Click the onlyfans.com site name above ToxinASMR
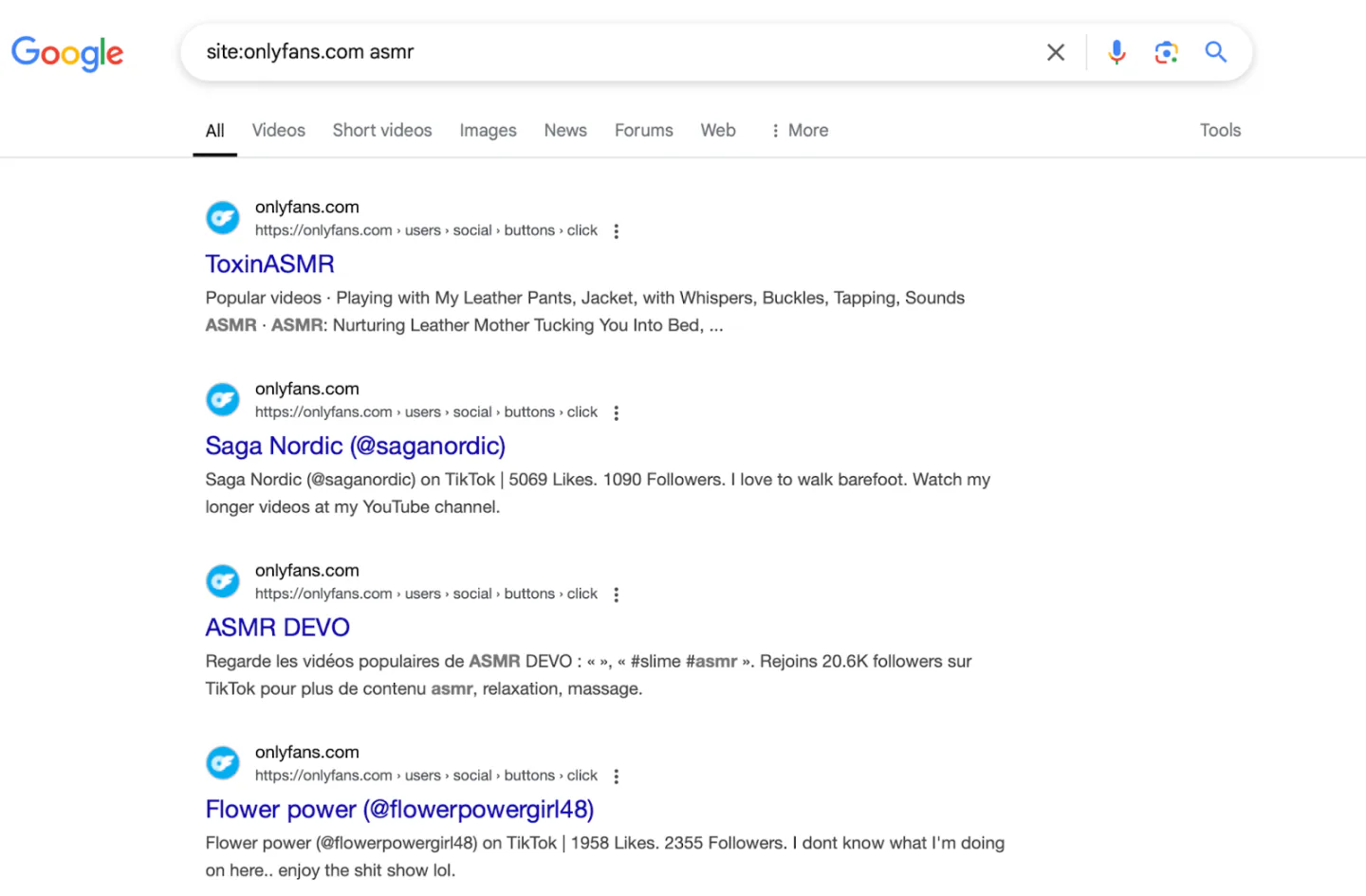 pyautogui.click(x=307, y=208)
